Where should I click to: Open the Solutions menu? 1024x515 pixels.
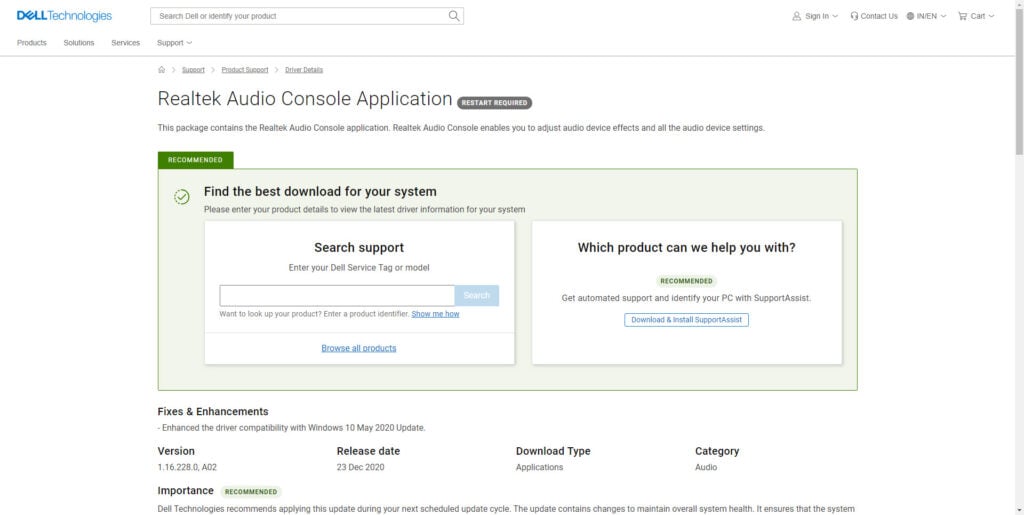(79, 43)
